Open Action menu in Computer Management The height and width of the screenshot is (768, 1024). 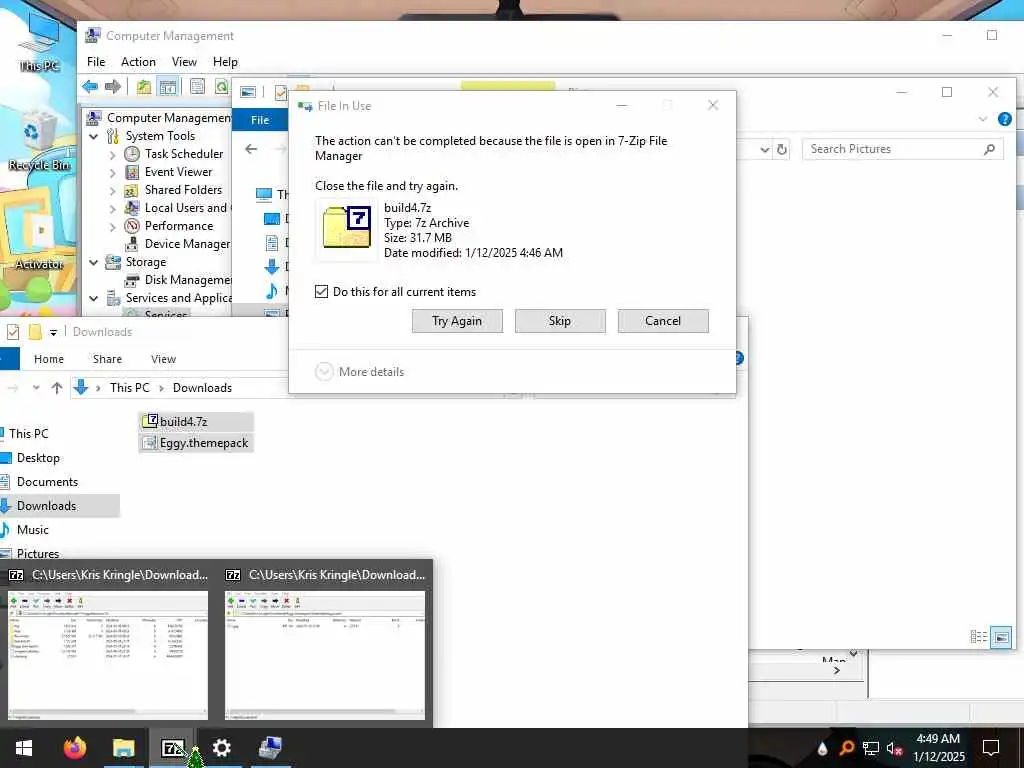[138, 61]
